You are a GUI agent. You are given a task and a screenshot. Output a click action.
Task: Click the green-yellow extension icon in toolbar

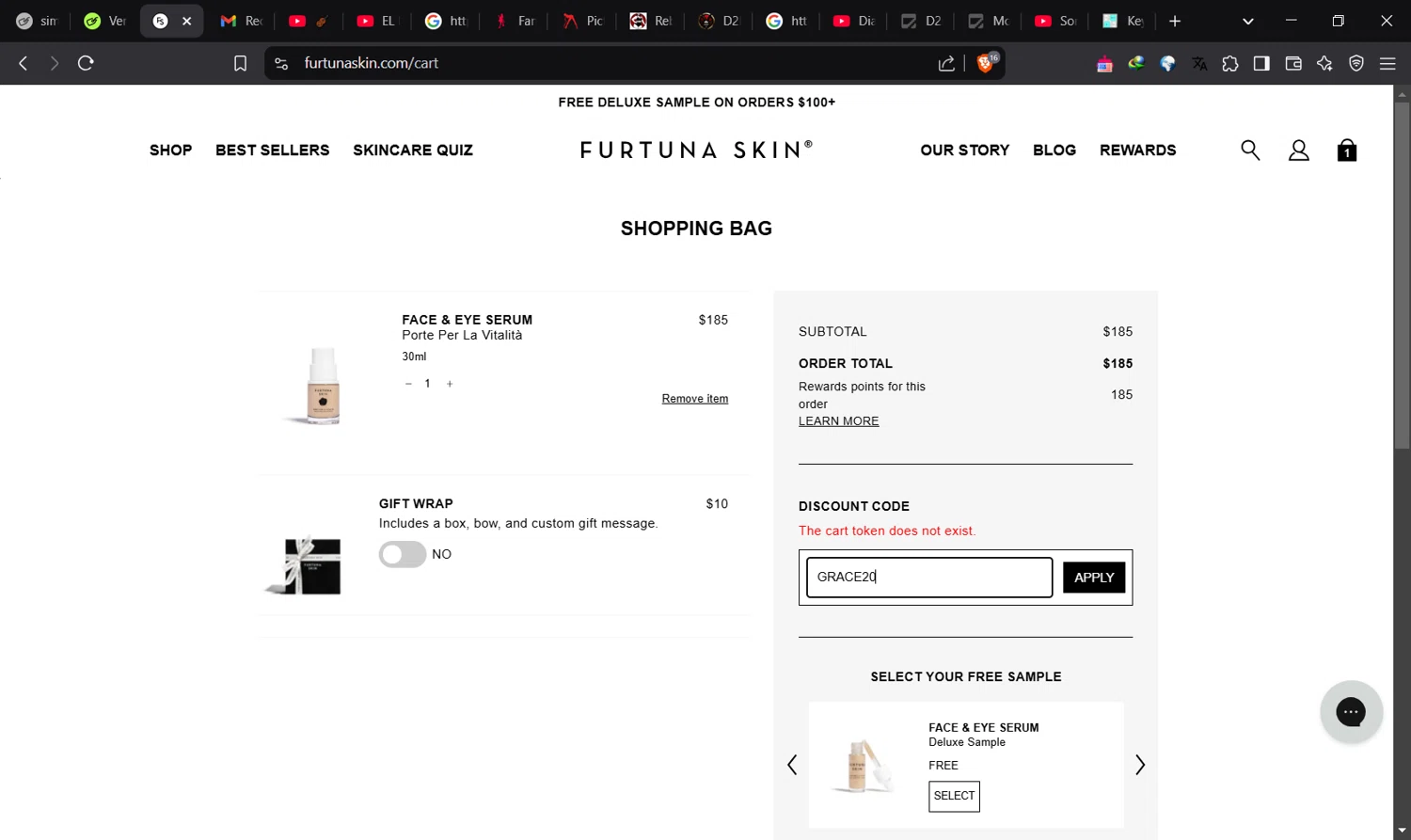tap(1136, 63)
